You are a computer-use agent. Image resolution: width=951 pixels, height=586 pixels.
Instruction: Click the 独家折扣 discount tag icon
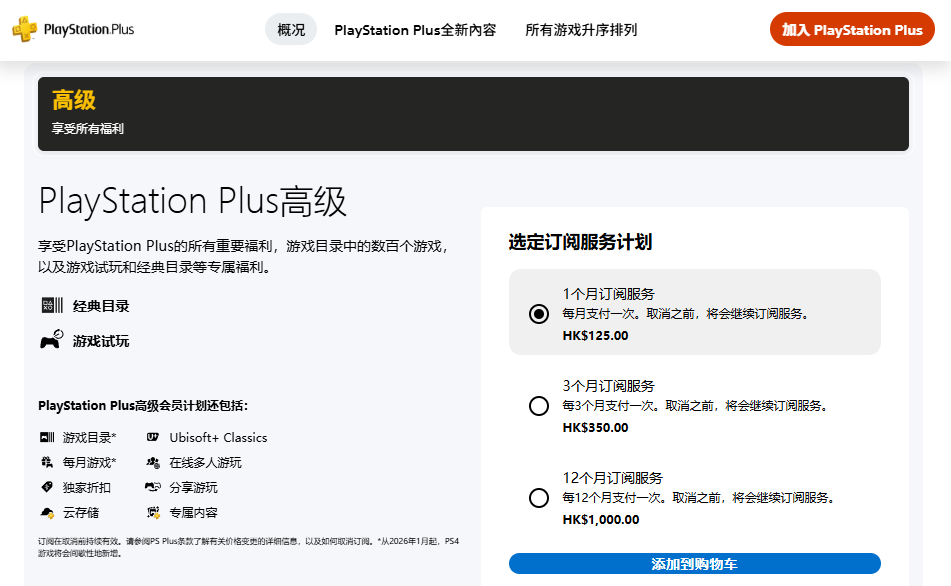coord(47,487)
